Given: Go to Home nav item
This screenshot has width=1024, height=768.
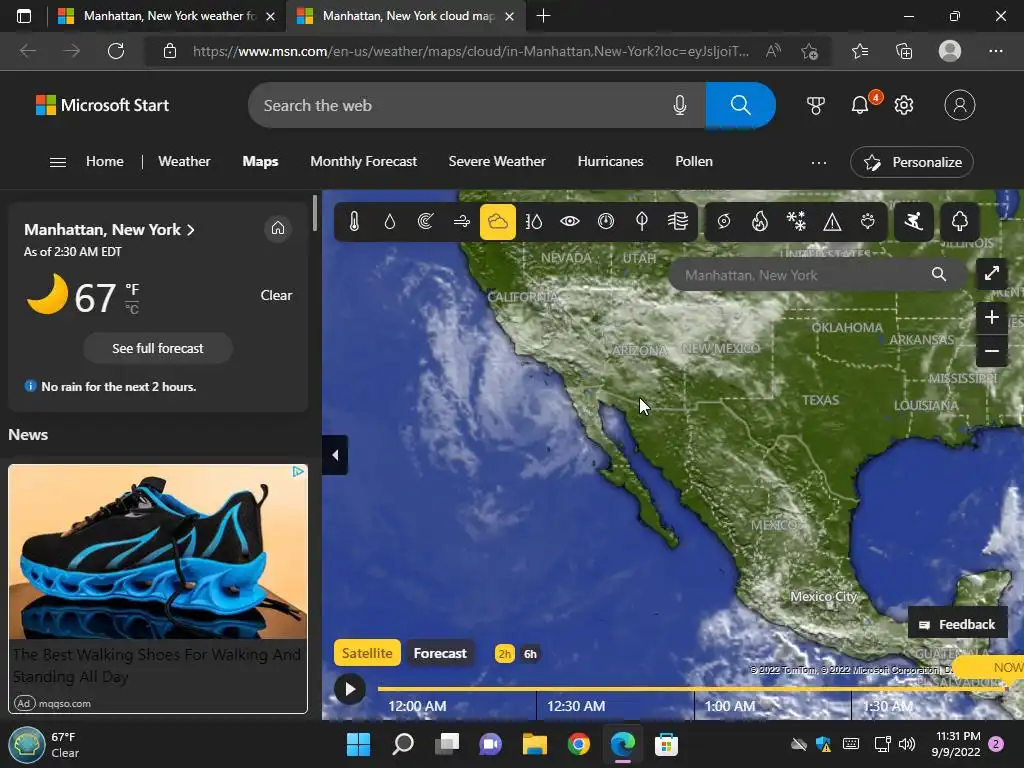Looking at the screenshot, I should click(x=104, y=161).
